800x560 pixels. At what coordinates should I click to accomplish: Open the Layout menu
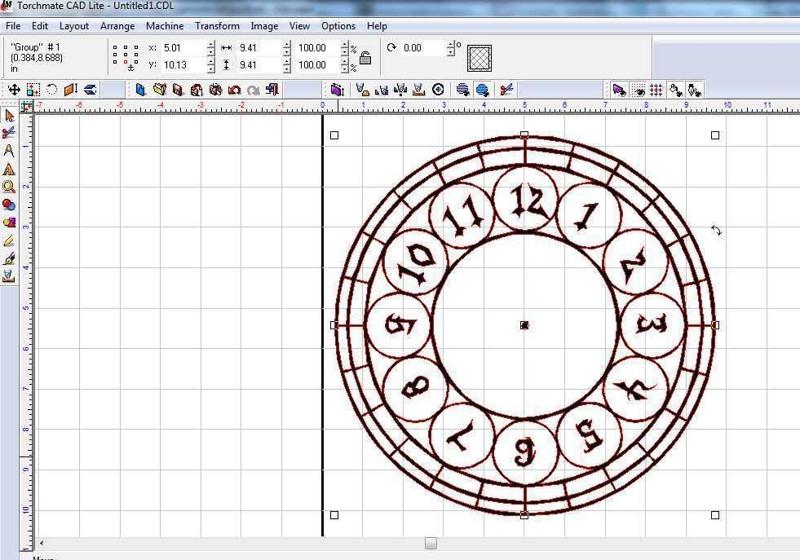pyautogui.click(x=74, y=26)
